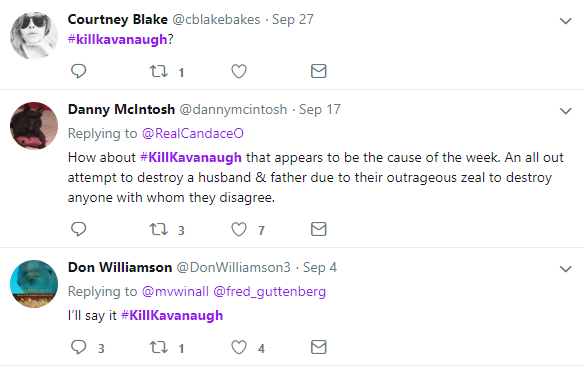The height and width of the screenshot is (370, 584).
Task: Like Danny McIntosh's tweet
Action: tap(239, 229)
